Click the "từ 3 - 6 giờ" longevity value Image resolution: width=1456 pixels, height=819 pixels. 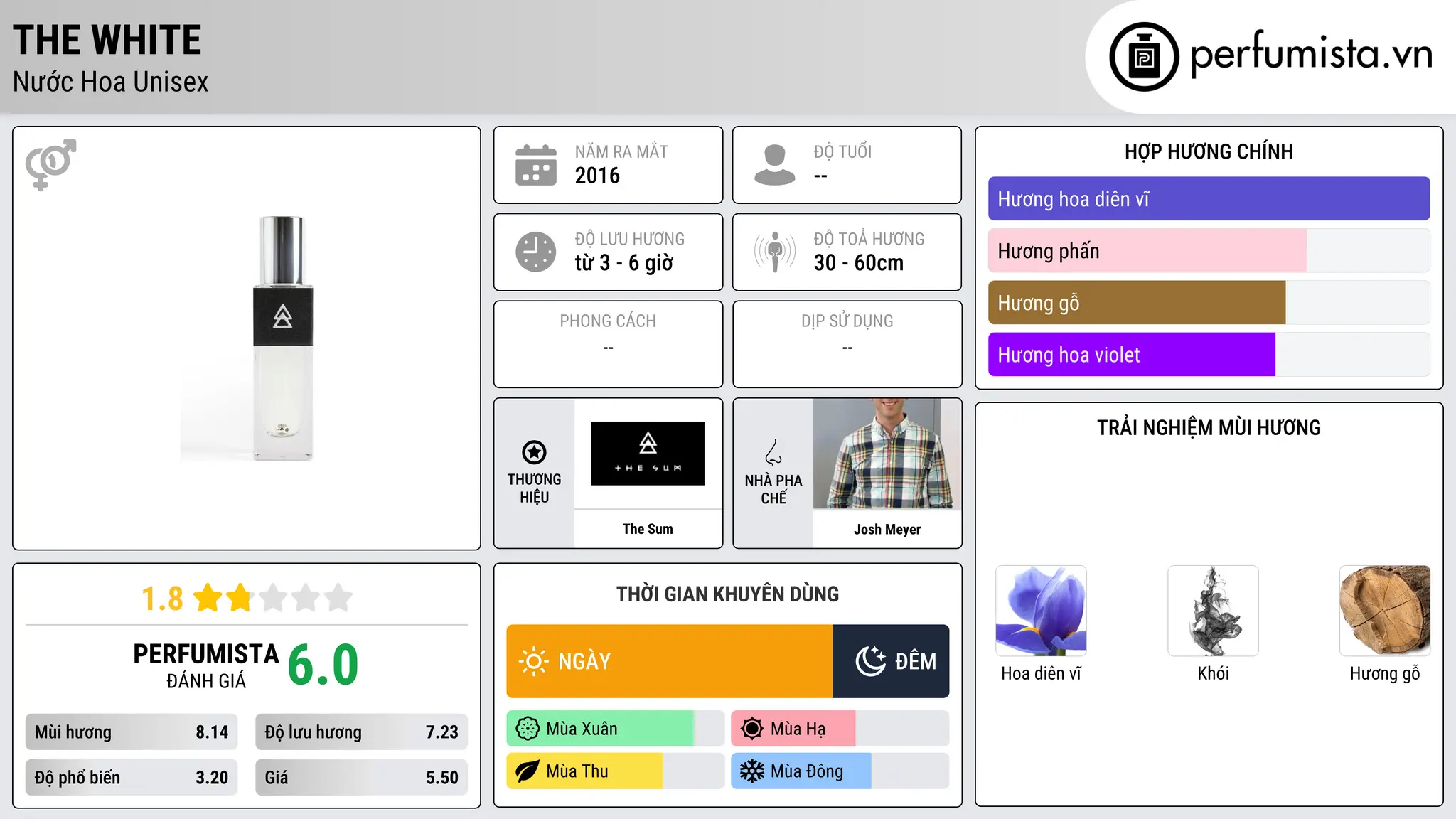click(x=623, y=263)
